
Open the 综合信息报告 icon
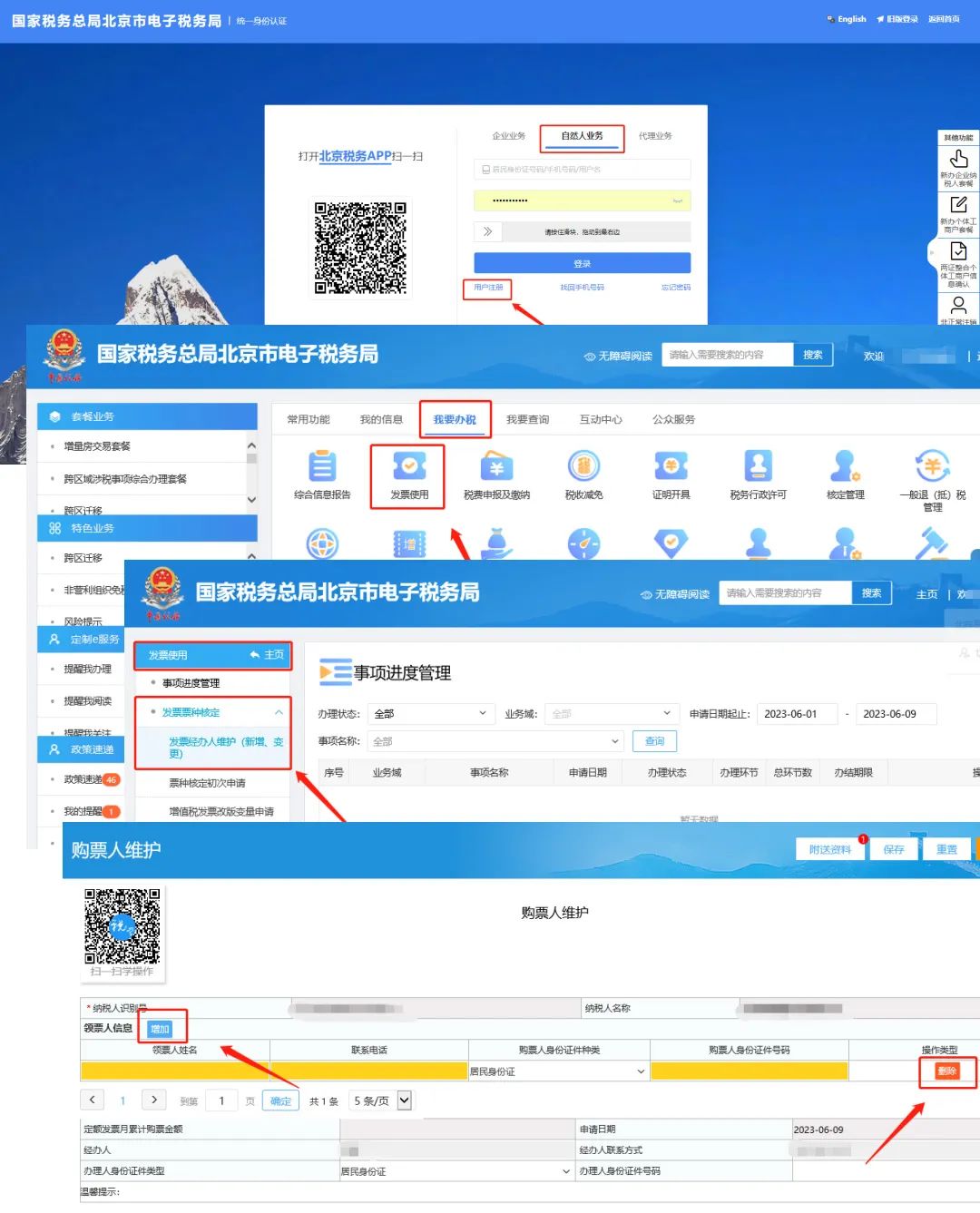click(x=322, y=466)
